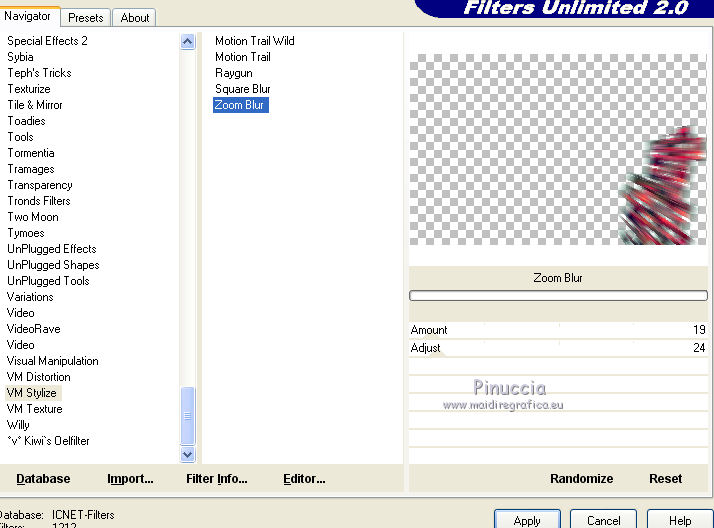Click the Amount slider row
This screenshot has width=714, height=528.
(x=558, y=330)
